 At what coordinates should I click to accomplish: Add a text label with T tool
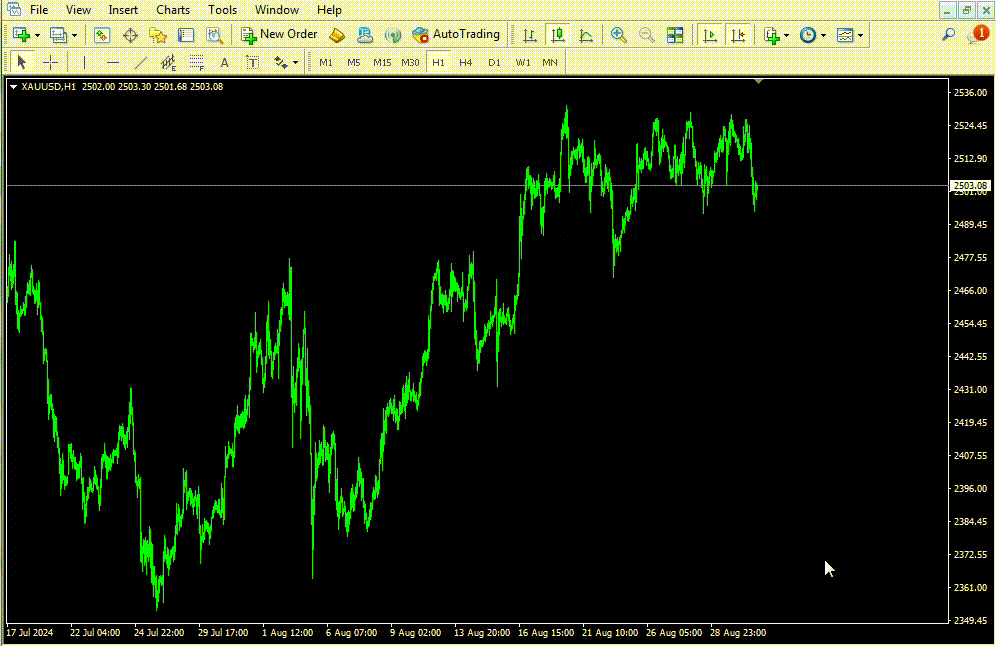[252, 62]
